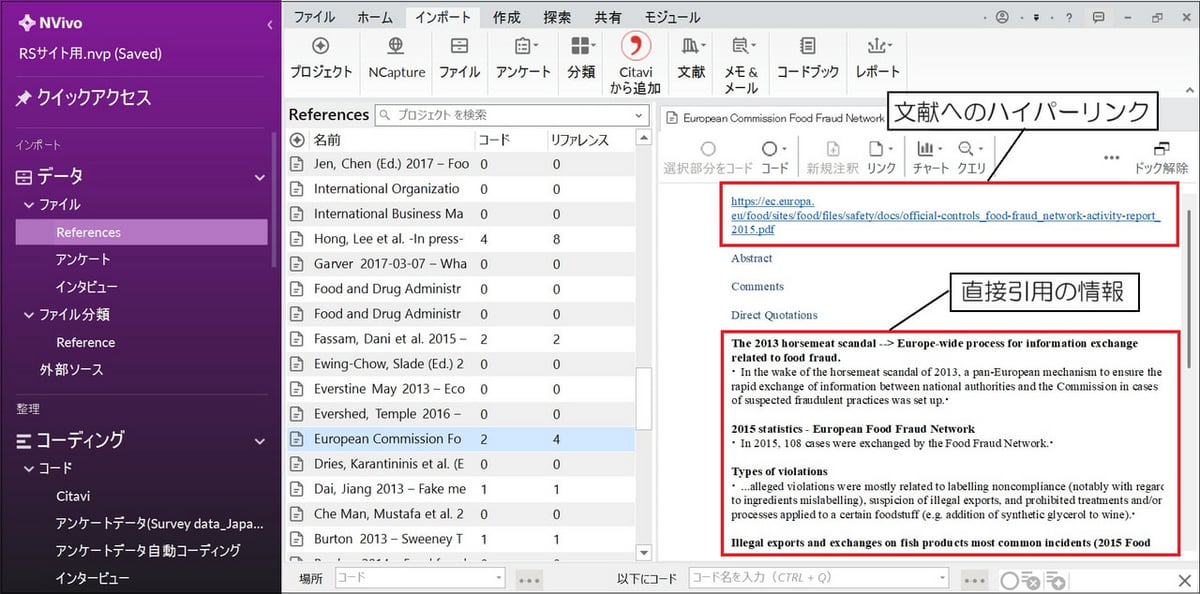The image size is (1200, 594).
Task: Select アンケート under ファイル in sidebar
Action: click(83, 259)
